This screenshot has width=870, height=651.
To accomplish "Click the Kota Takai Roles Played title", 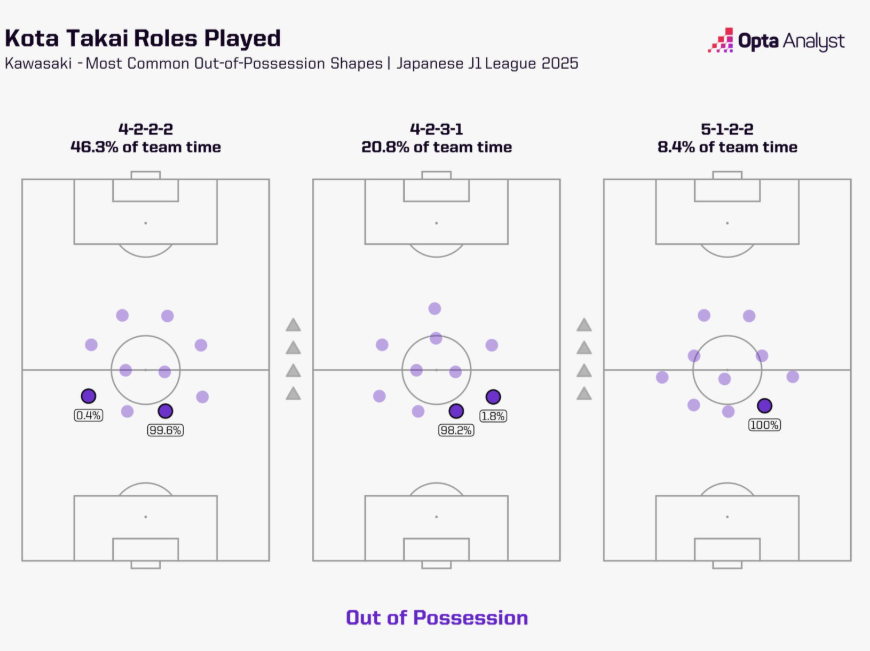I will [143, 38].
